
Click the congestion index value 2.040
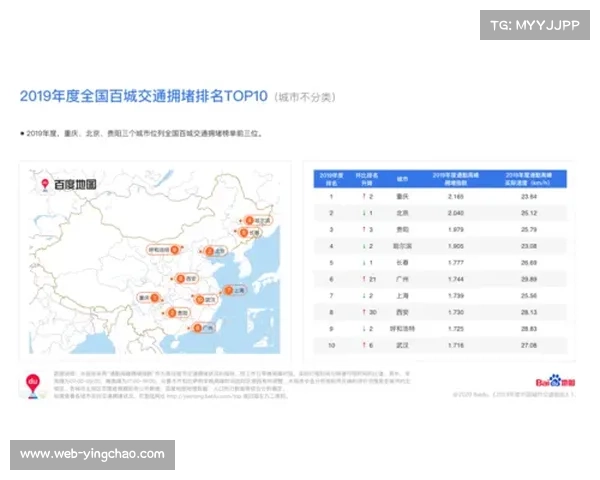(x=456, y=213)
